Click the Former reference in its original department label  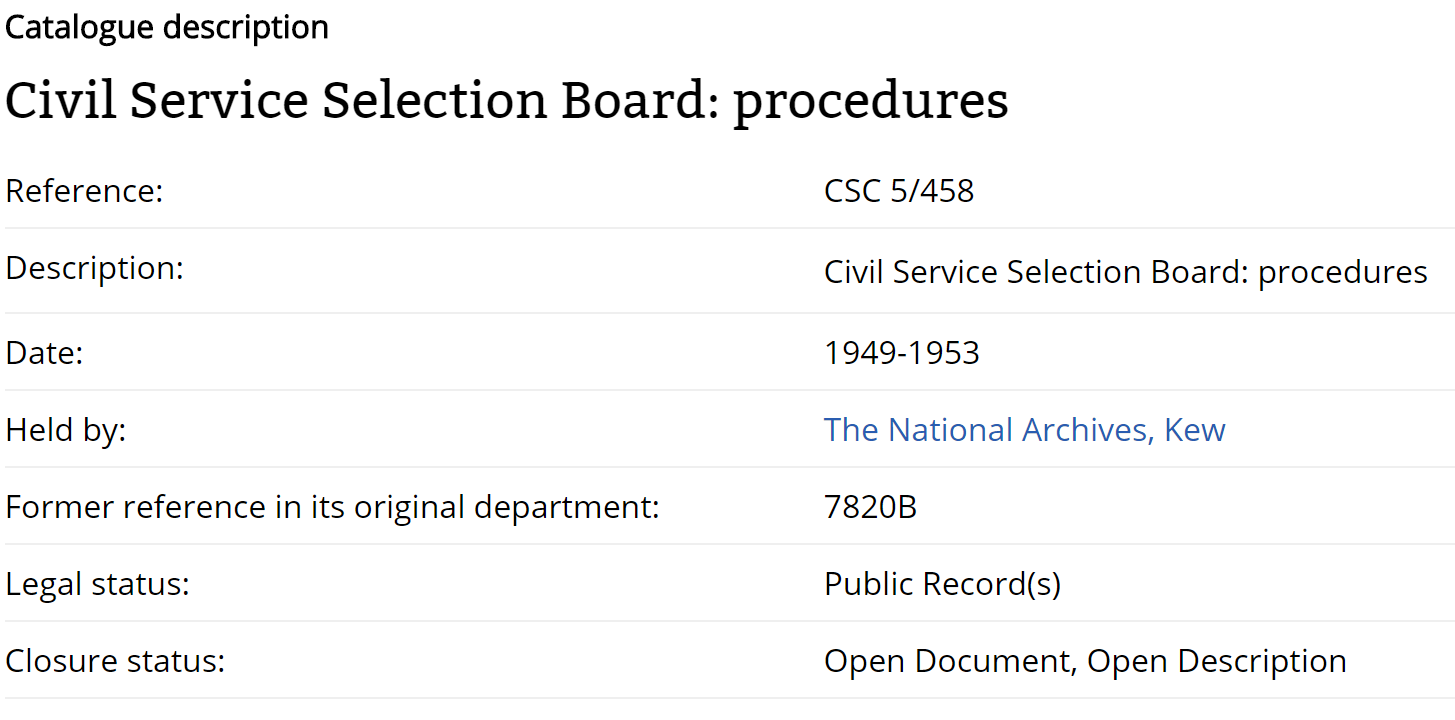332,507
